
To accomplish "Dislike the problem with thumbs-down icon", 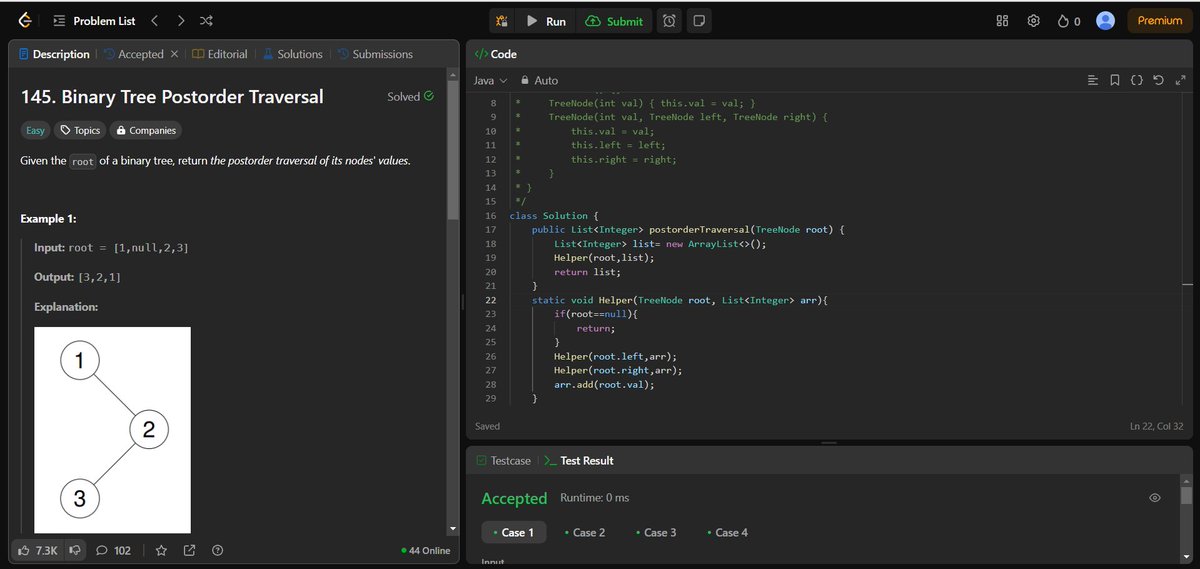I will pos(75,550).
